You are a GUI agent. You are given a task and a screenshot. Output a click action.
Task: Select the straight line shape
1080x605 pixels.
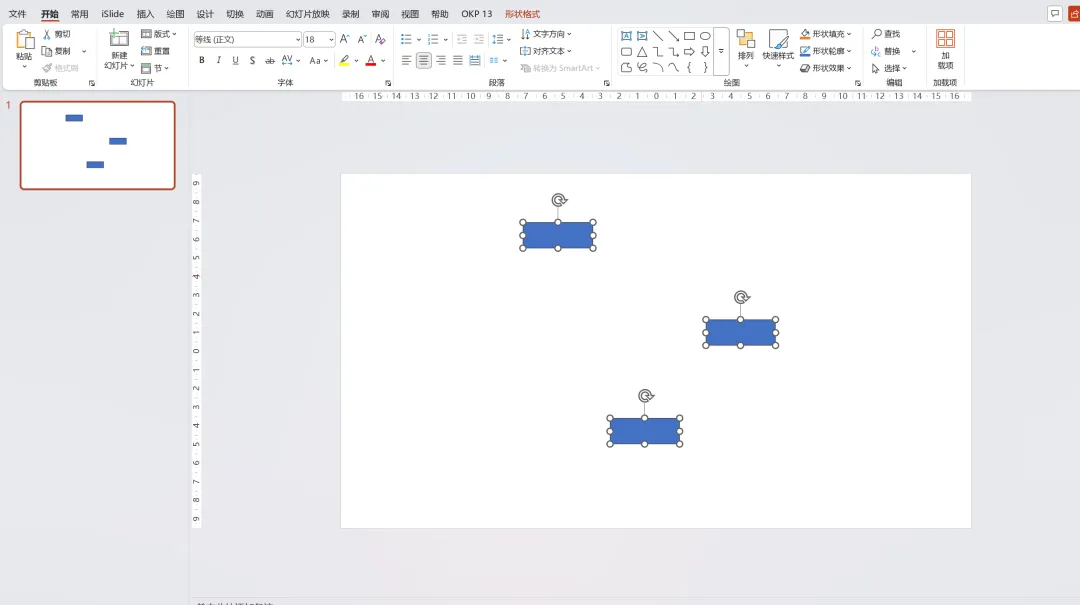(658, 36)
